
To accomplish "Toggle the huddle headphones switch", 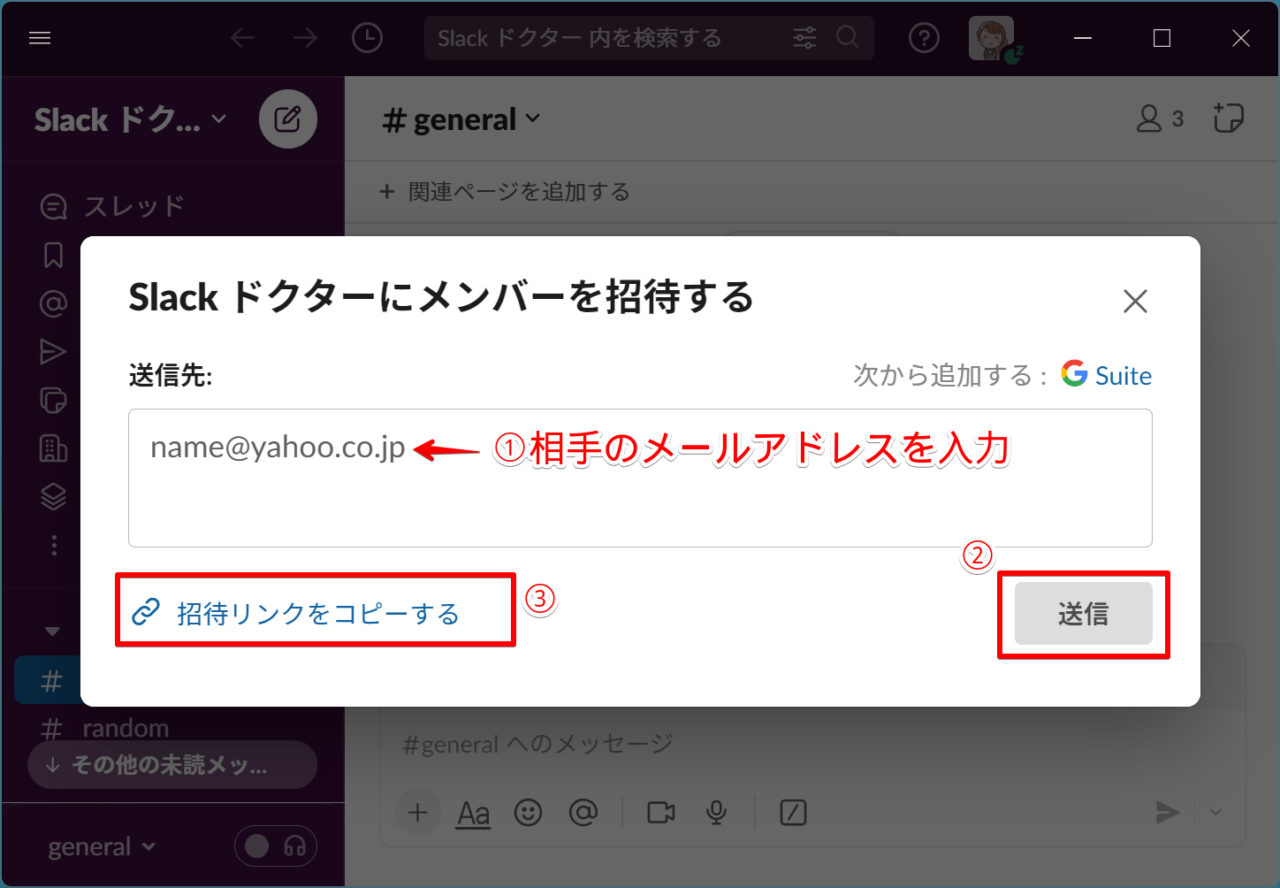I will [276, 847].
